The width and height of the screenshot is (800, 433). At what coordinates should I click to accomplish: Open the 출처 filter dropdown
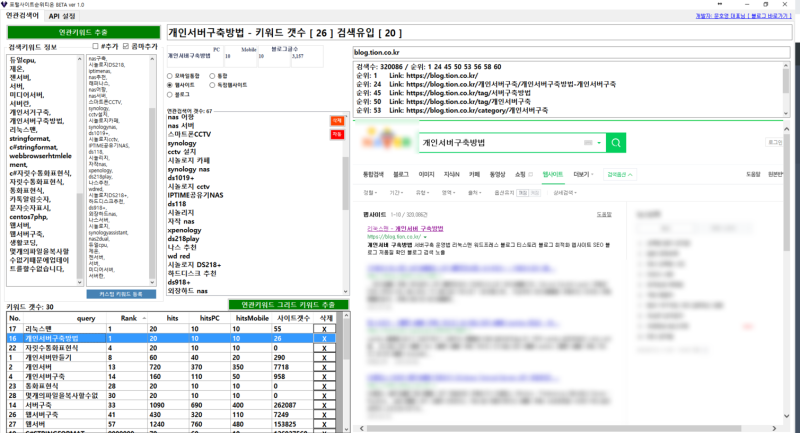pos(474,193)
